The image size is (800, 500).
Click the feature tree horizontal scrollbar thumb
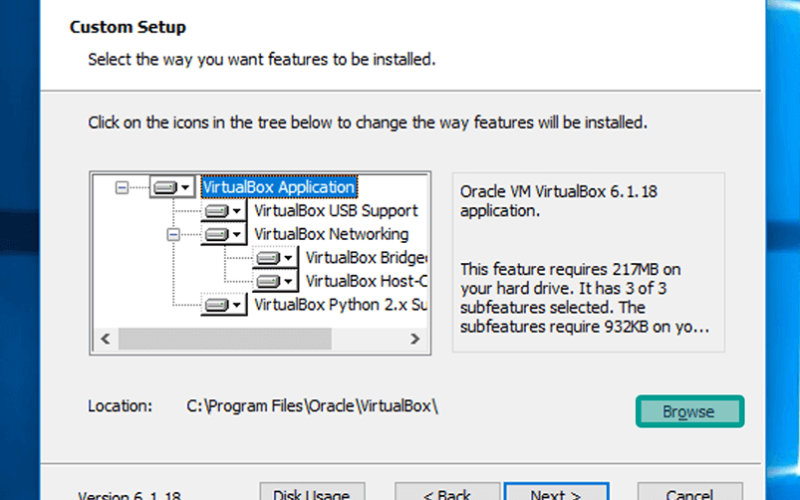pyautogui.click(x=225, y=339)
